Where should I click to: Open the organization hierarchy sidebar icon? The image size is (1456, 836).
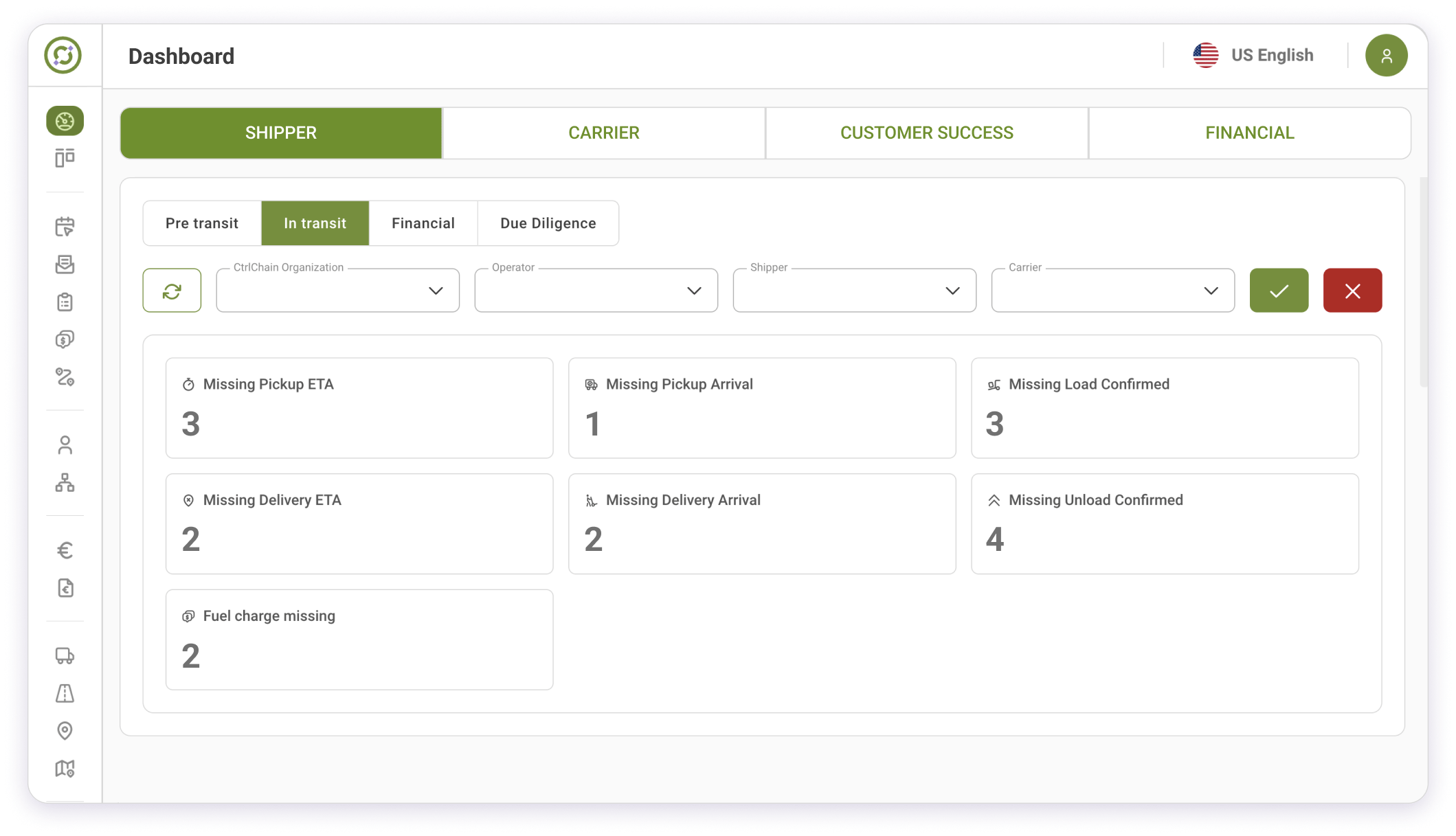(x=65, y=483)
